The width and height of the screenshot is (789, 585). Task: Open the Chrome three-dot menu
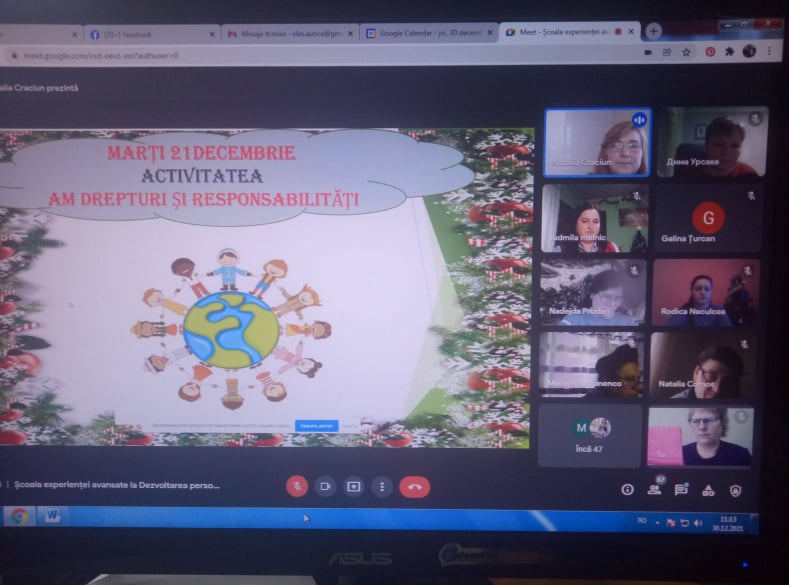pos(771,52)
